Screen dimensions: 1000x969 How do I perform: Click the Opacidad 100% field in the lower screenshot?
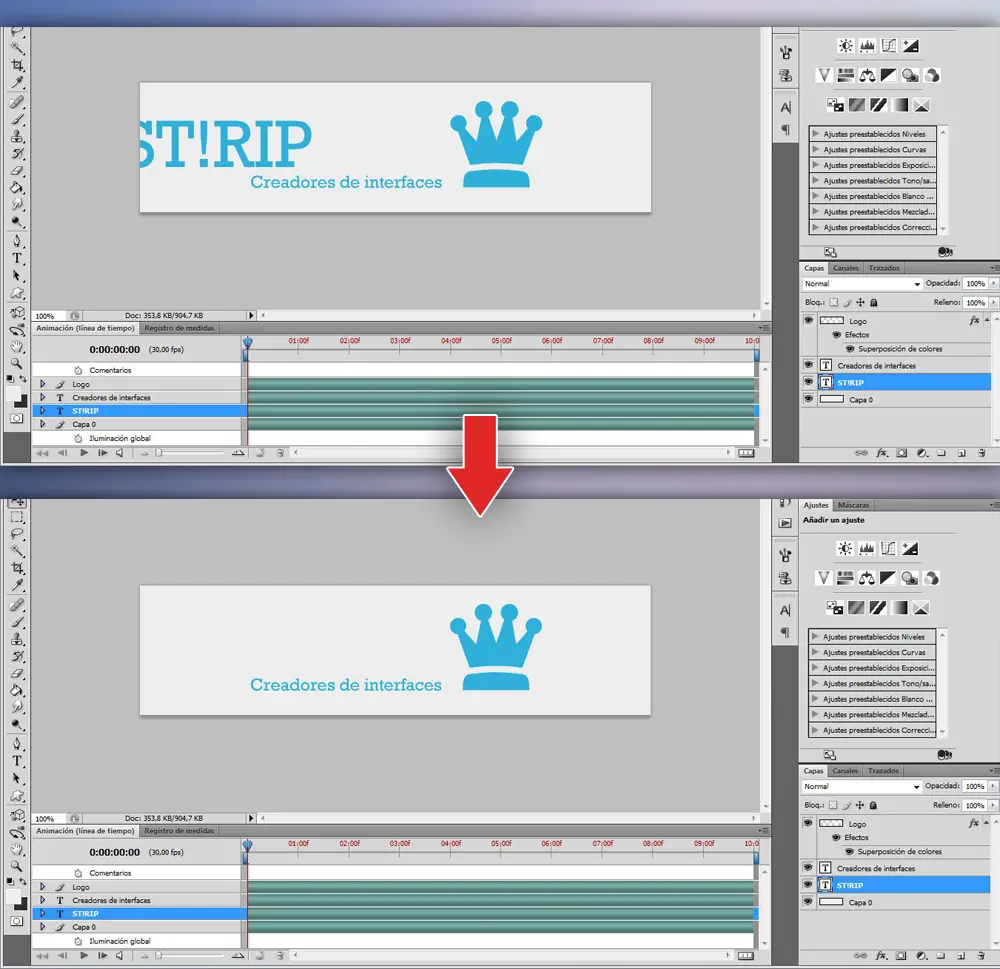pyautogui.click(x=974, y=787)
